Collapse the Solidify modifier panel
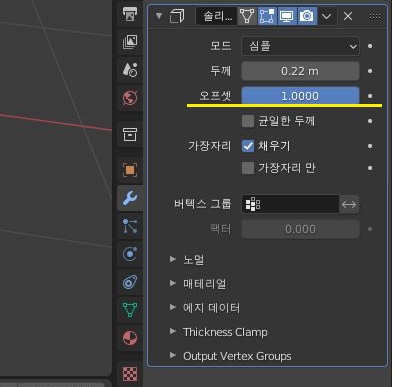Viewport: 394px width, 387px height. (159, 16)
